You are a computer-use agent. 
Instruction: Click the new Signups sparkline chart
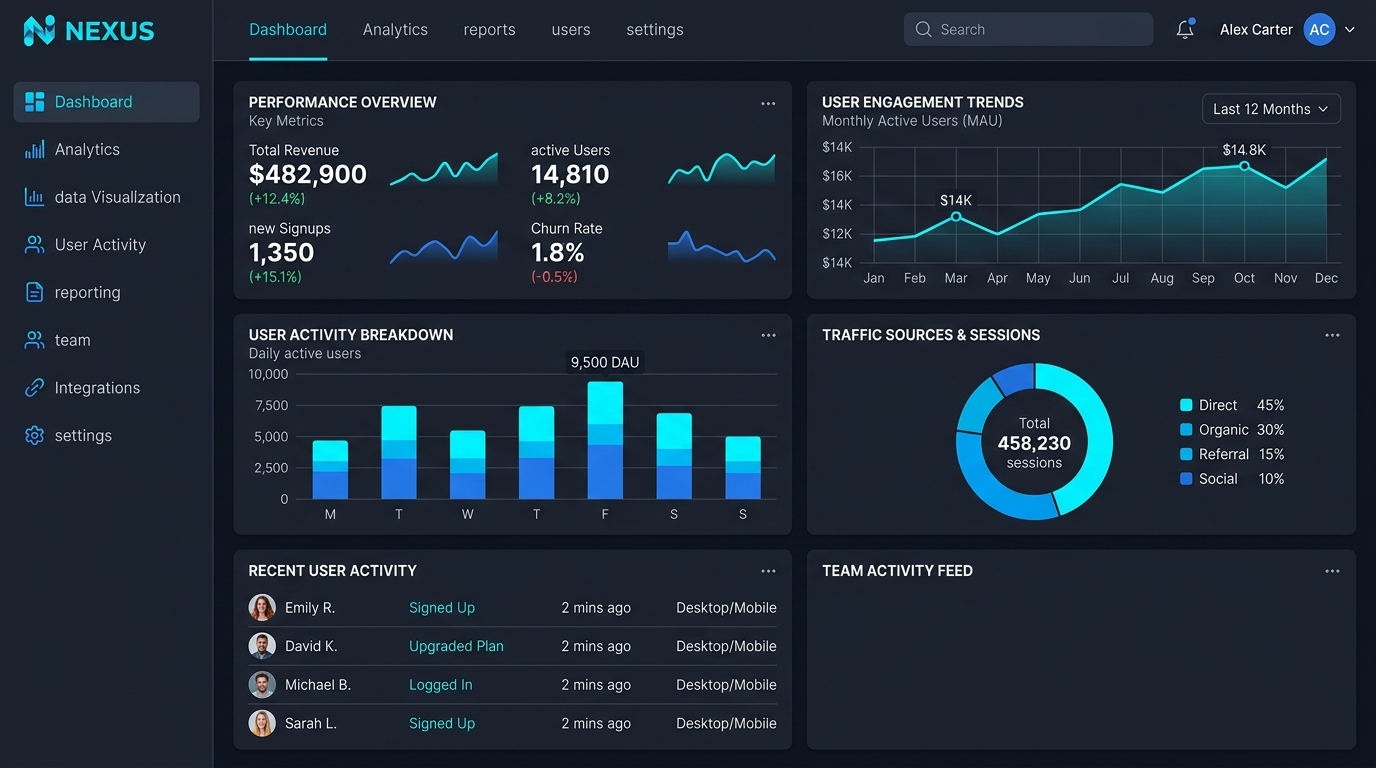(444, 247)
